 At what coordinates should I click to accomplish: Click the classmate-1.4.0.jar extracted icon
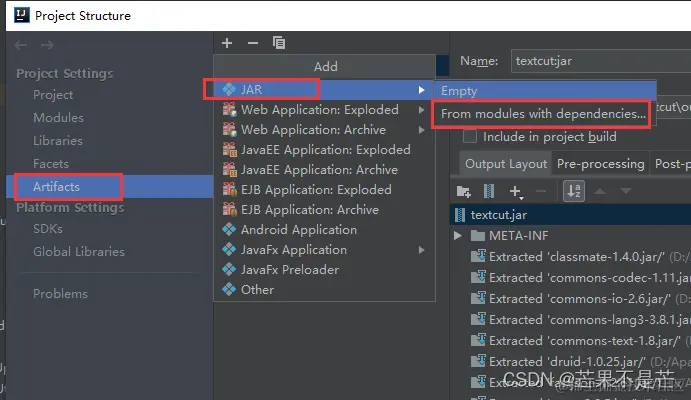pyautogui.click(x=478, y=256)
